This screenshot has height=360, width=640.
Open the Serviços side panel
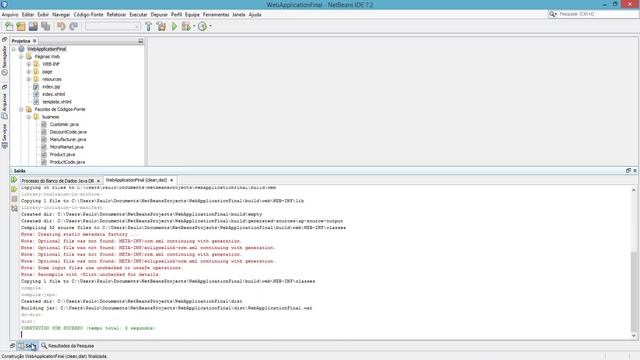[x=4, y=136]
